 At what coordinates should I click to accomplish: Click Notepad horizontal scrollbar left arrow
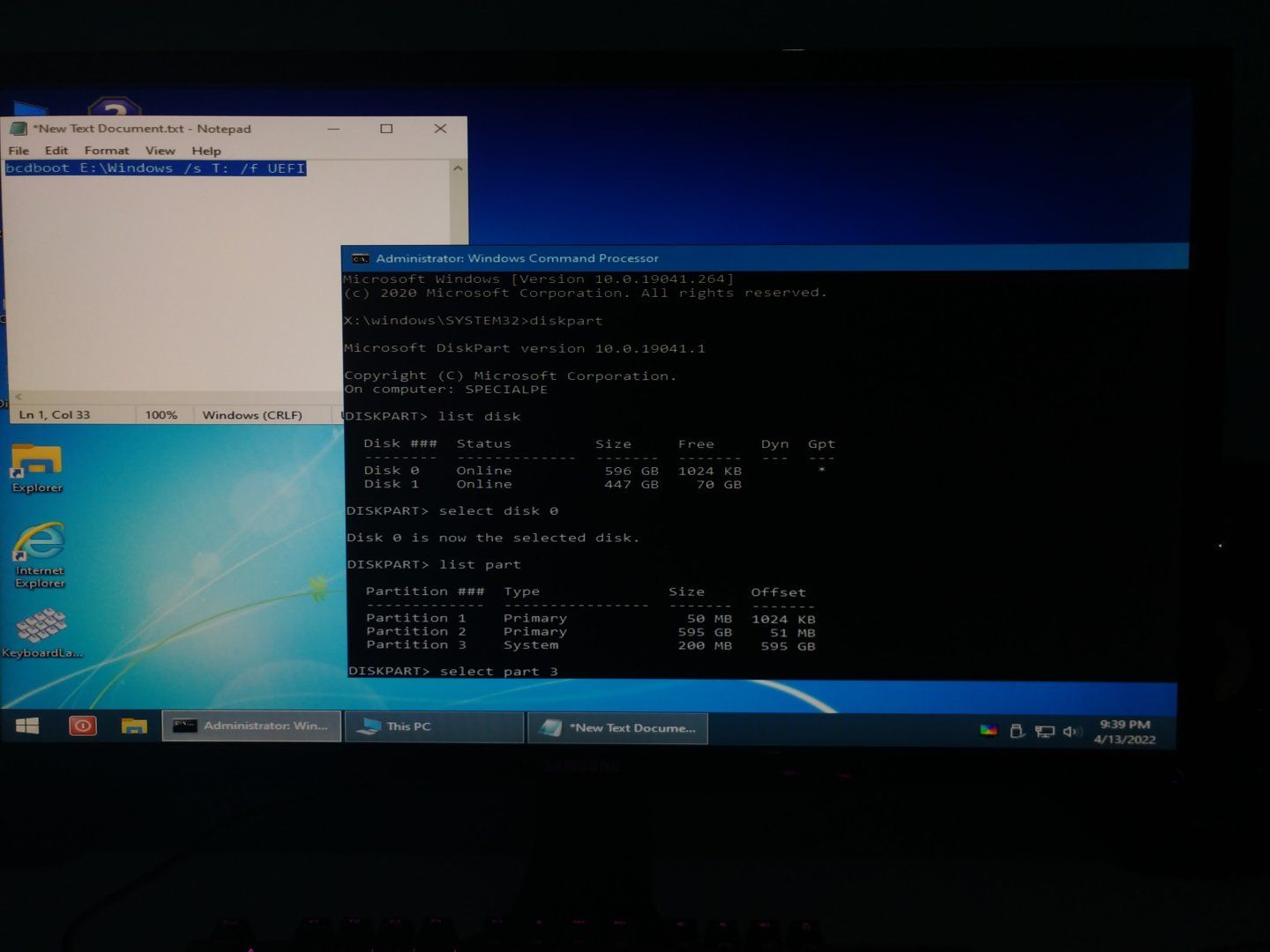18,397
